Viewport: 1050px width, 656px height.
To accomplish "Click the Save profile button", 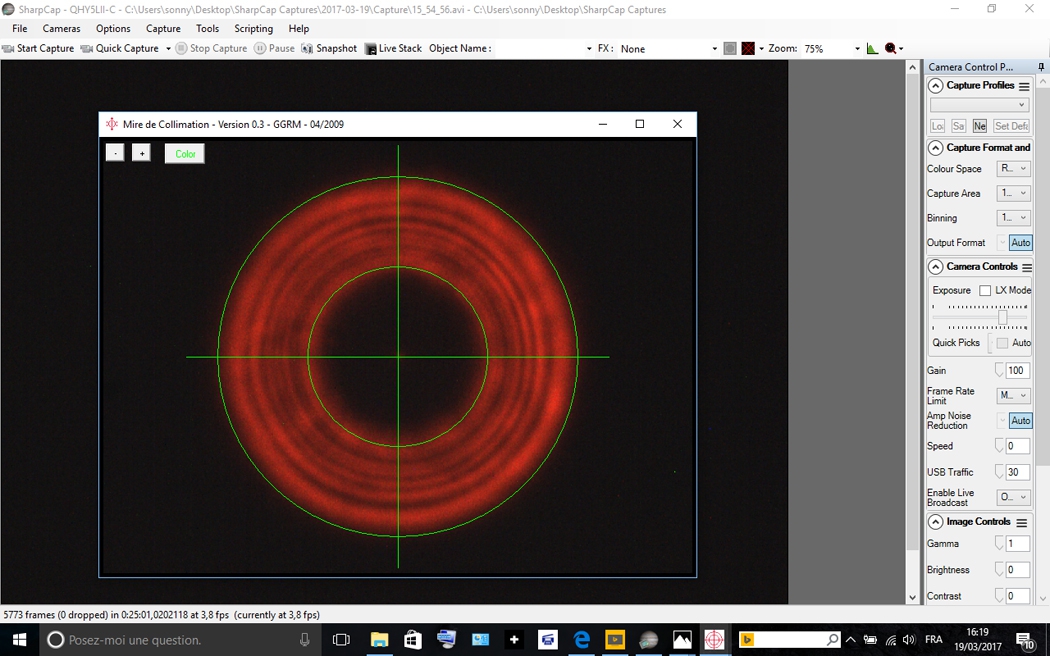I will coord(958,126).
